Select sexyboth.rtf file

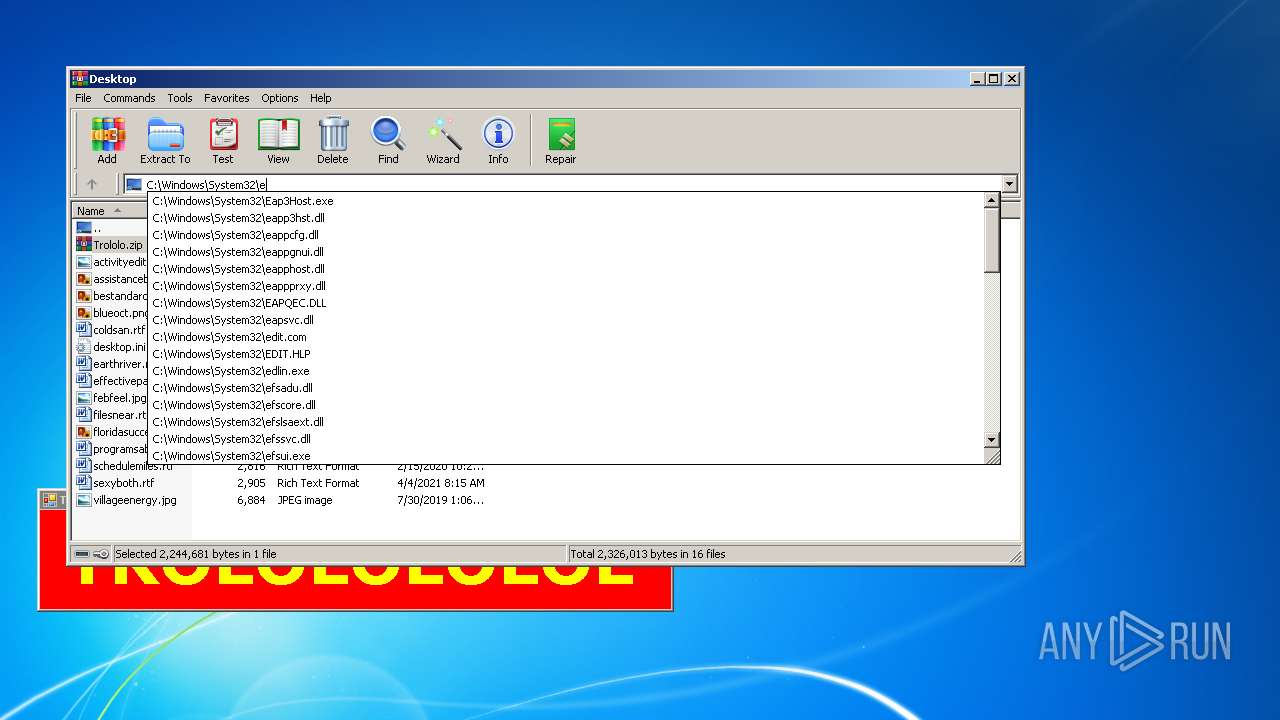tap(115, 483)
